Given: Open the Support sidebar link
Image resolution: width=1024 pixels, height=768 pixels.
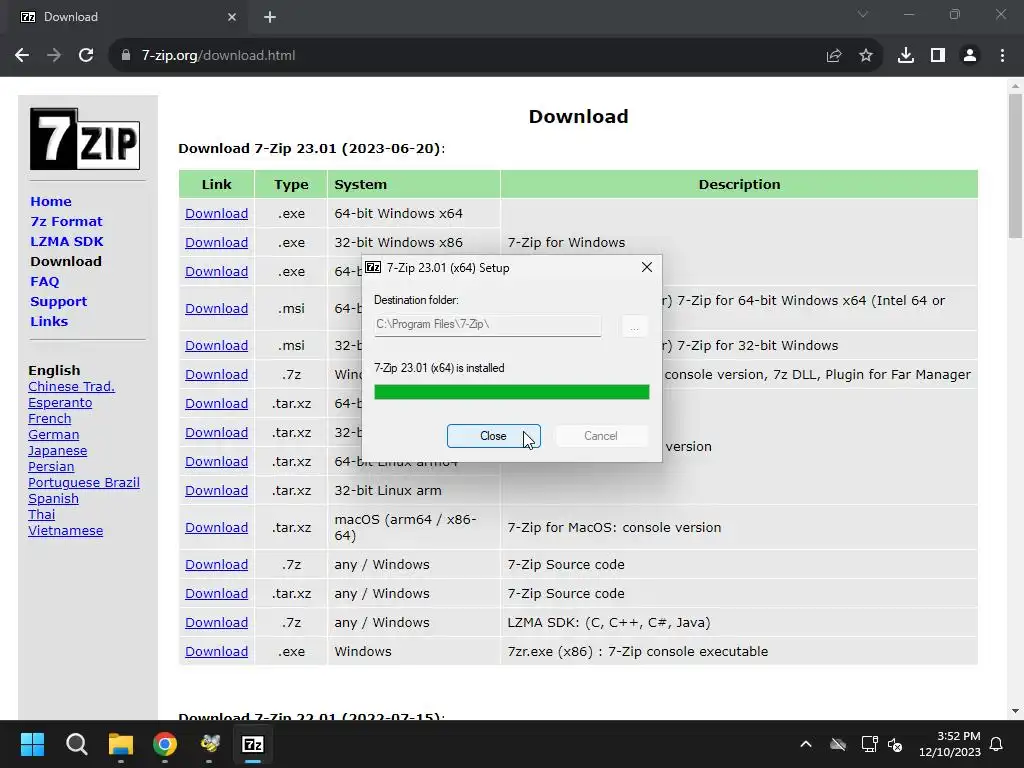Looking at the screenshot, I should click(58, 302).
